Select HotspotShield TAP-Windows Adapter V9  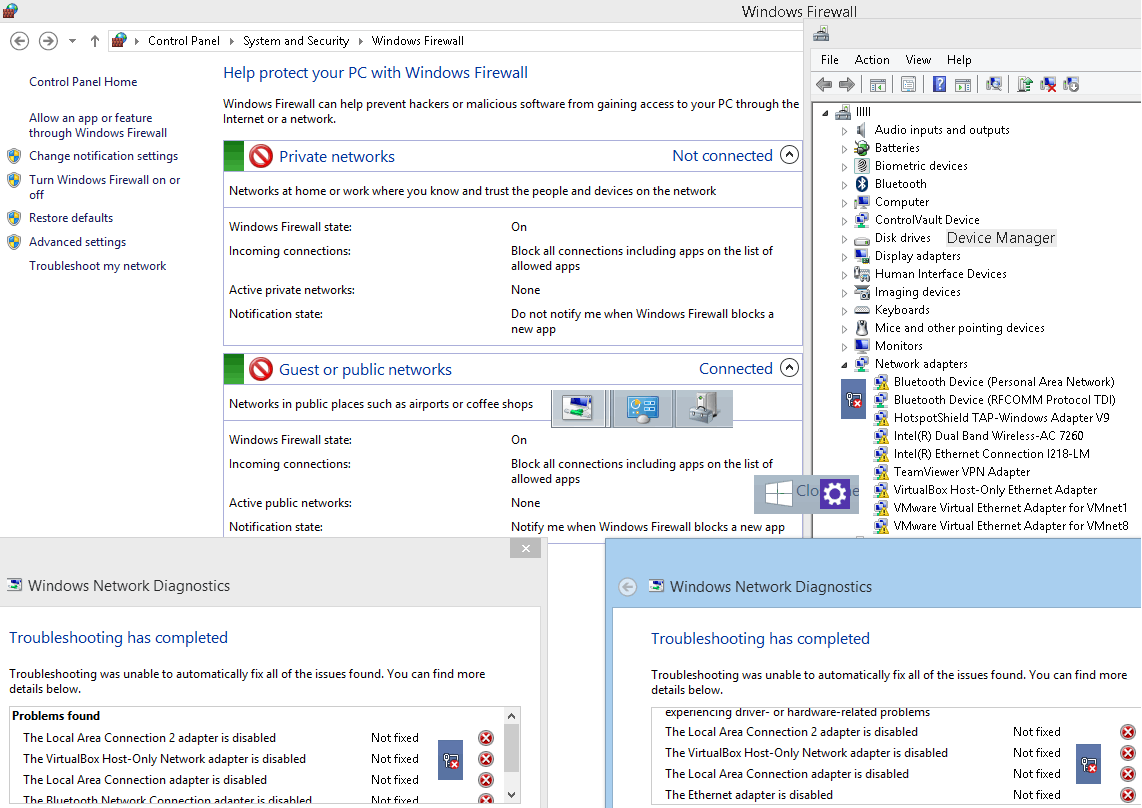click(x=1001, y=418)
